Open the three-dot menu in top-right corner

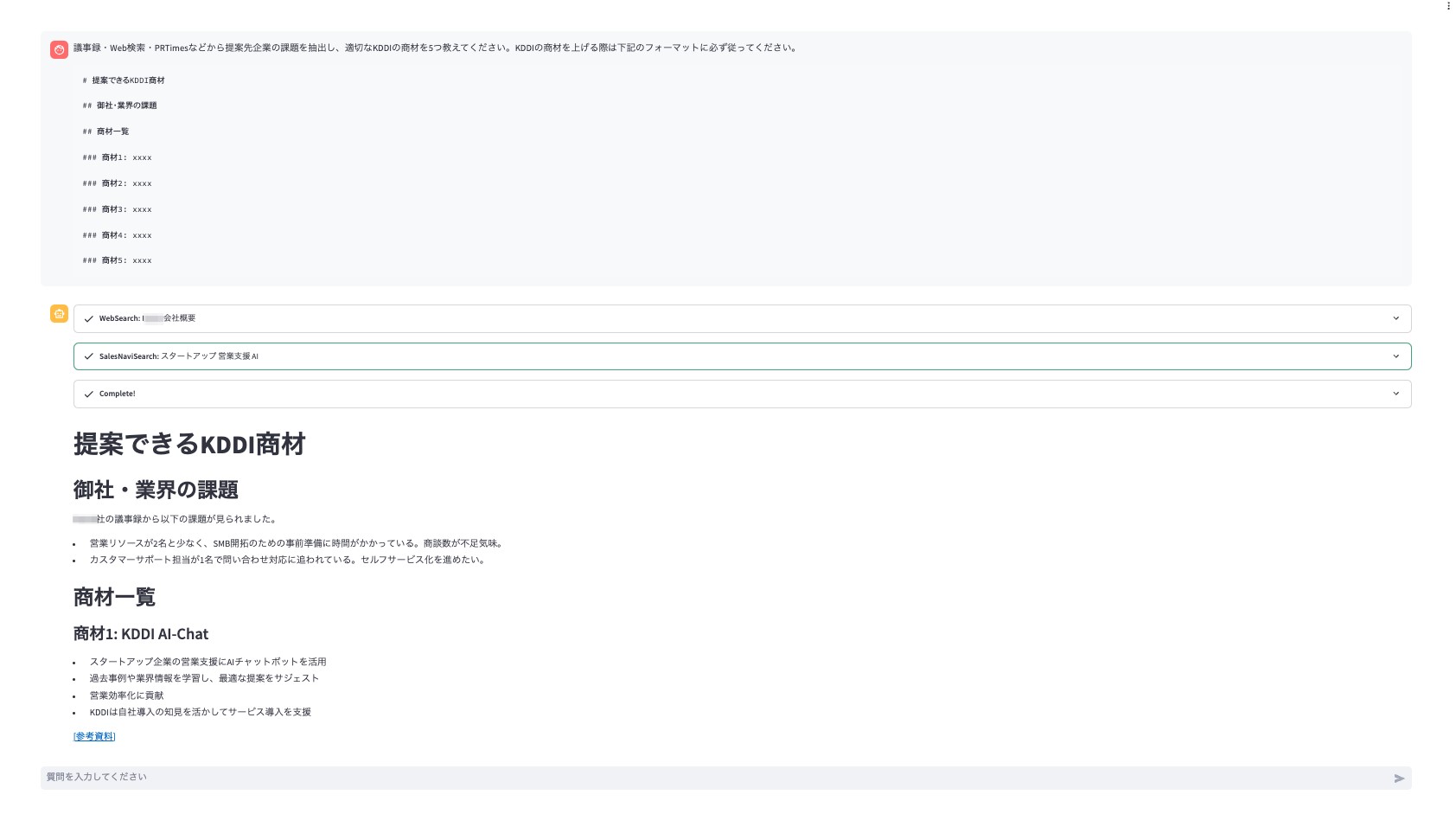point(1448,6)
